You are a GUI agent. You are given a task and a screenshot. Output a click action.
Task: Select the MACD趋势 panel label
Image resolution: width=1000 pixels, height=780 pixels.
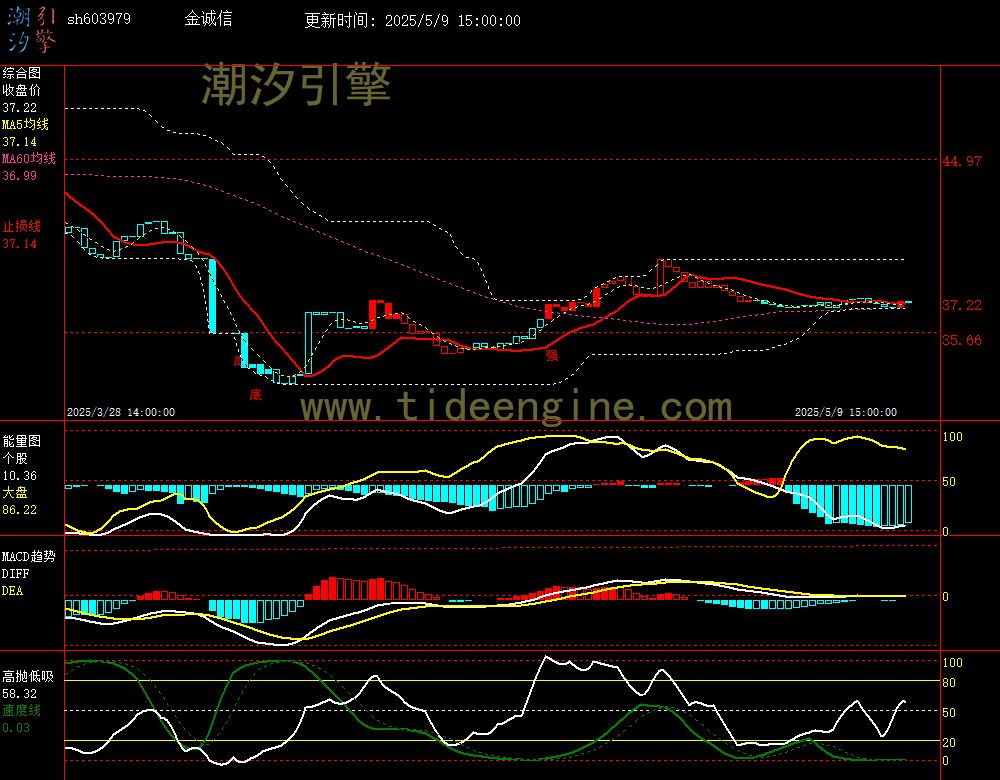[29, 557]
